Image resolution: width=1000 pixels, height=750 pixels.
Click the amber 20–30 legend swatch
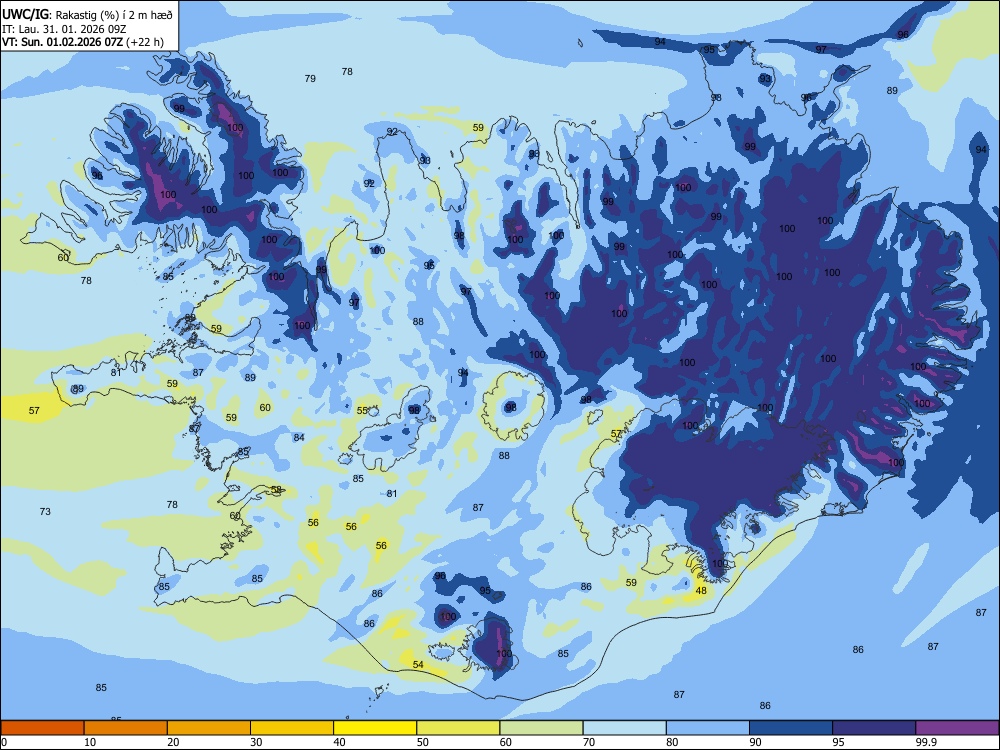click(209, 728)
